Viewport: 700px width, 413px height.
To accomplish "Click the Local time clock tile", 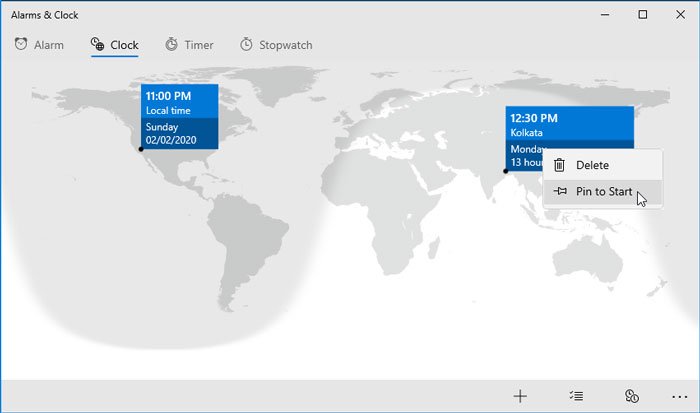I will pos(179,116).
